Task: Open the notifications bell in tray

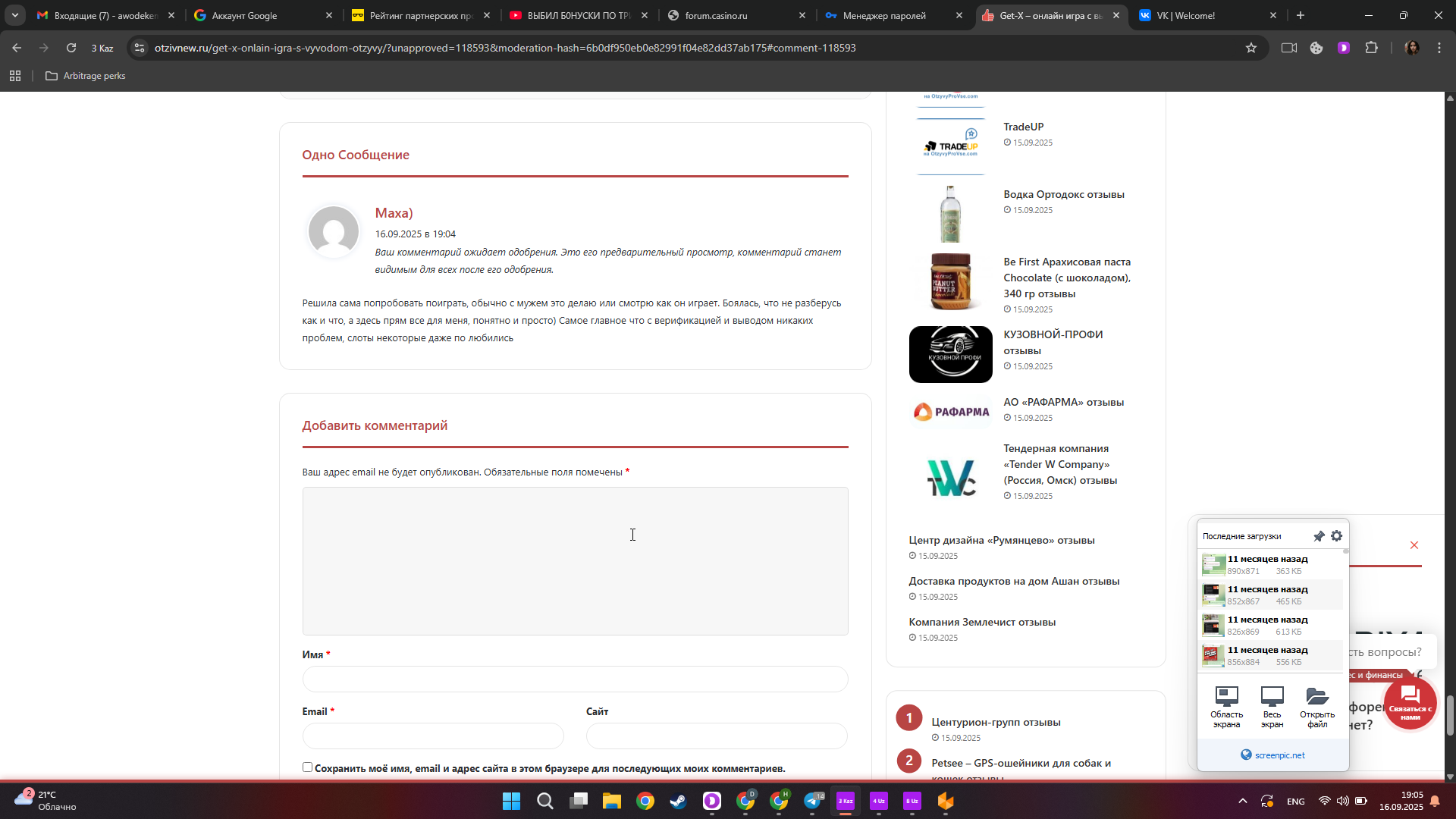Action: pos(1435,801)
